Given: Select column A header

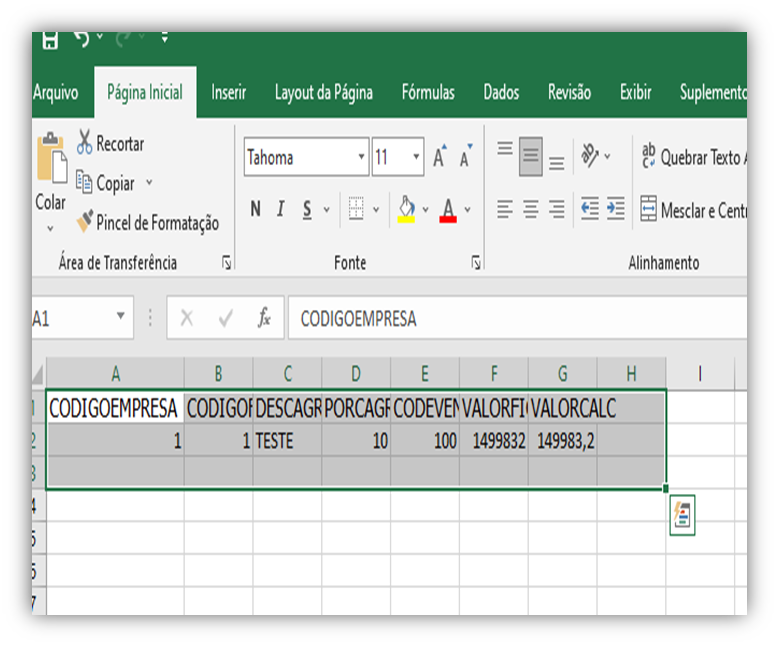Looking at the screenshot, I should (x=115, y=374).
